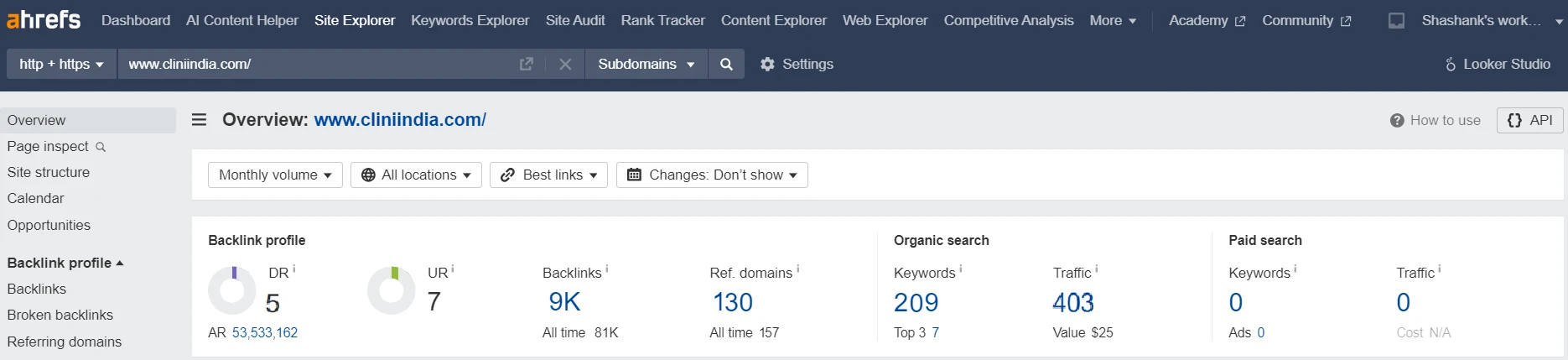Open Academy external link
This screenshot has width=1568, height=360.
1207,20
